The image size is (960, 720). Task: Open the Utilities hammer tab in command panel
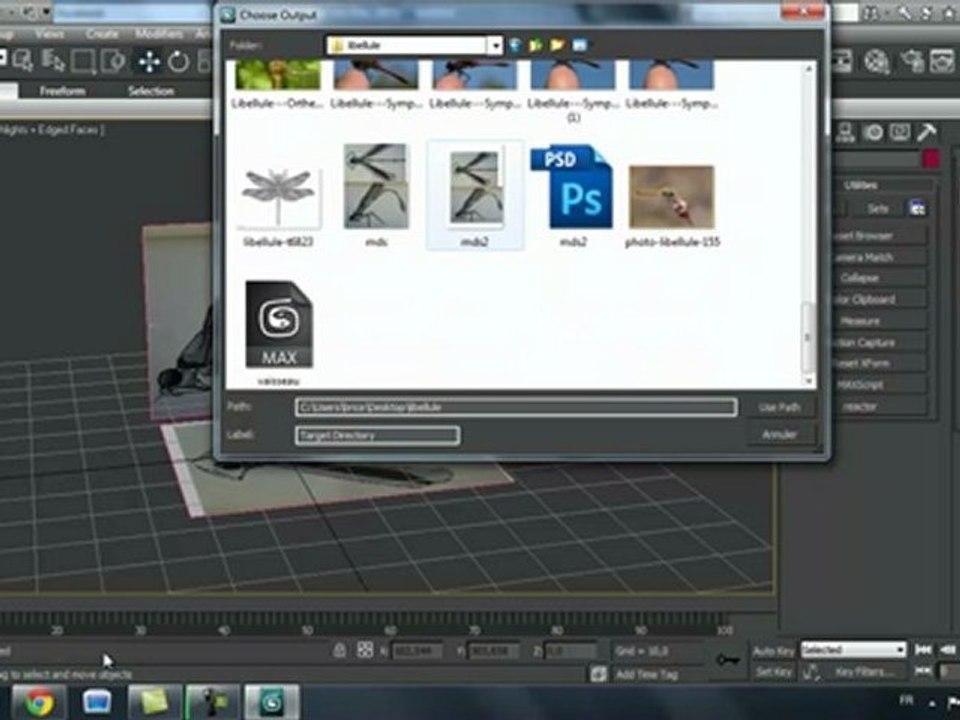tap(926, 132)
